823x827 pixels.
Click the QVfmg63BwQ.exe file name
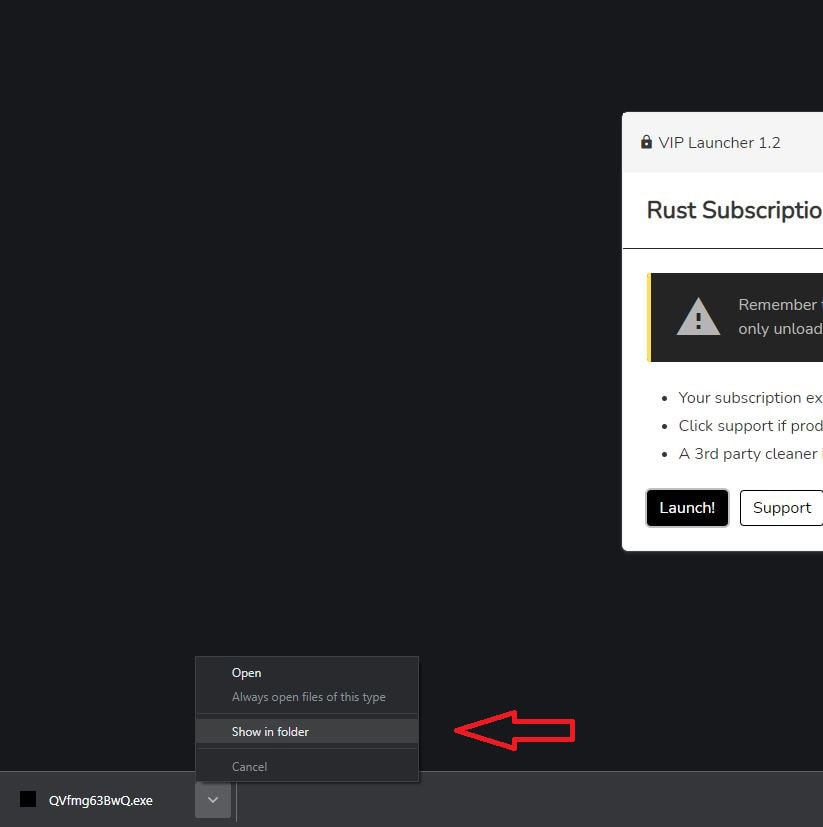click(x=100, y=800)
